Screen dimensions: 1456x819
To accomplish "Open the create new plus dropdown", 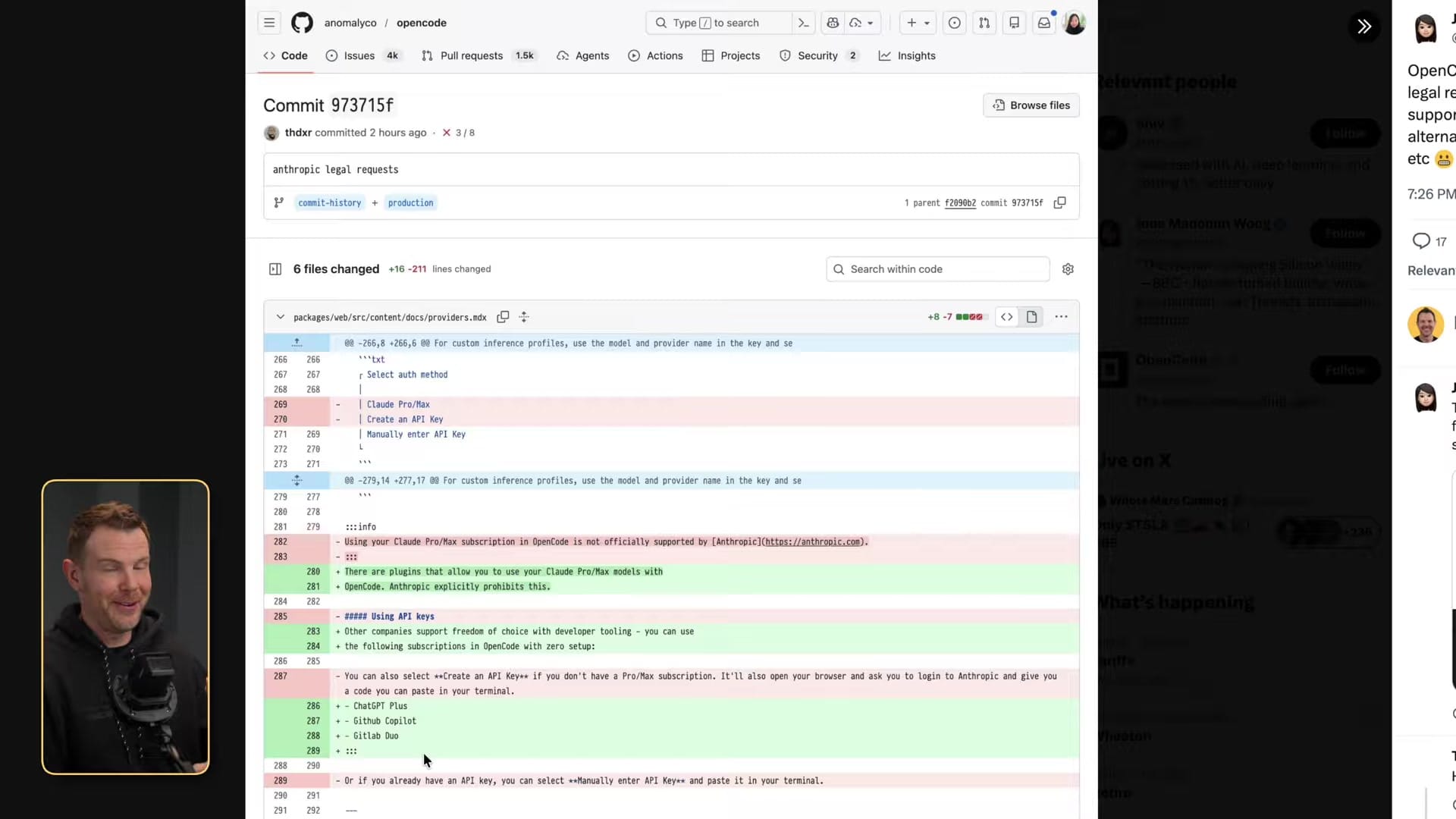I will [x=918, y=23].
